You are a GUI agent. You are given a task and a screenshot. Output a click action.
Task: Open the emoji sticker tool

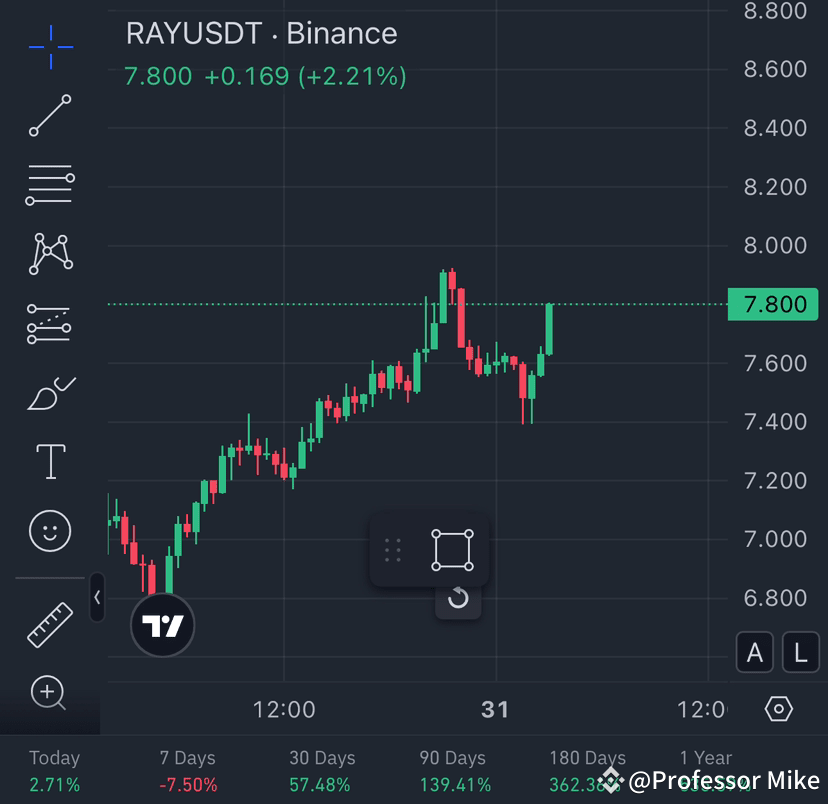pyautogui.click(x=49, y=530)
